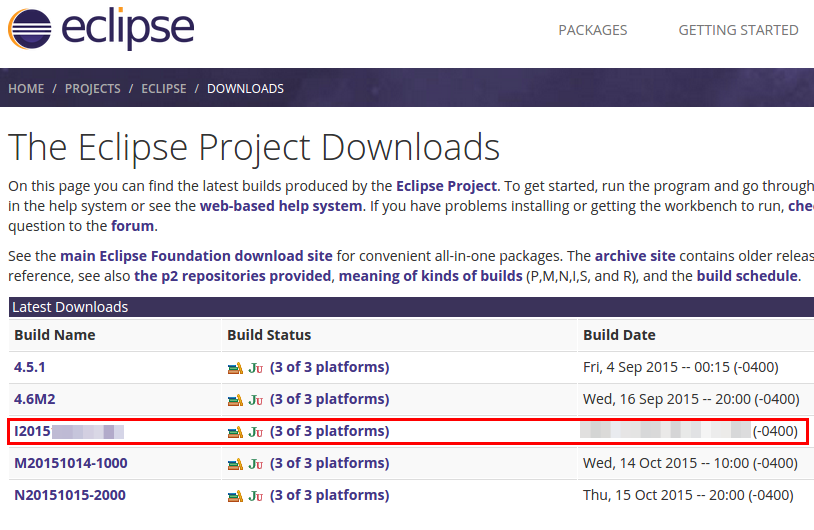
Task: Select the DOWNLOADS breadcrumb
Action: click(x=245, y=89)
